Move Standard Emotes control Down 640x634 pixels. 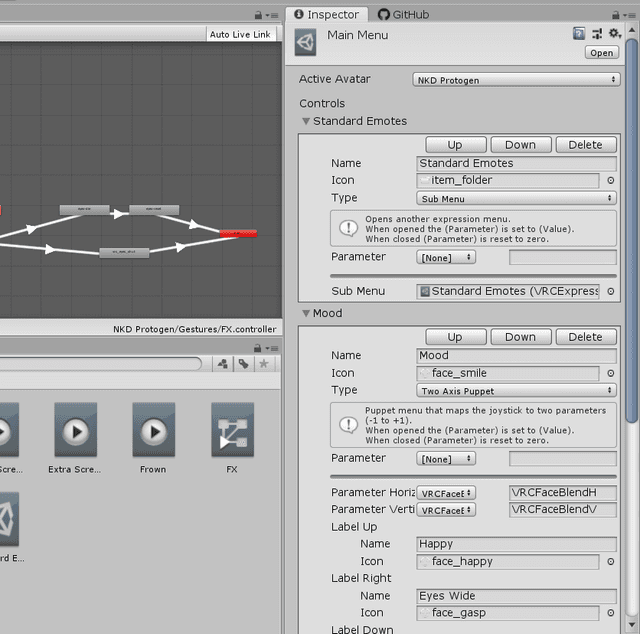click(x=520, y=145)
